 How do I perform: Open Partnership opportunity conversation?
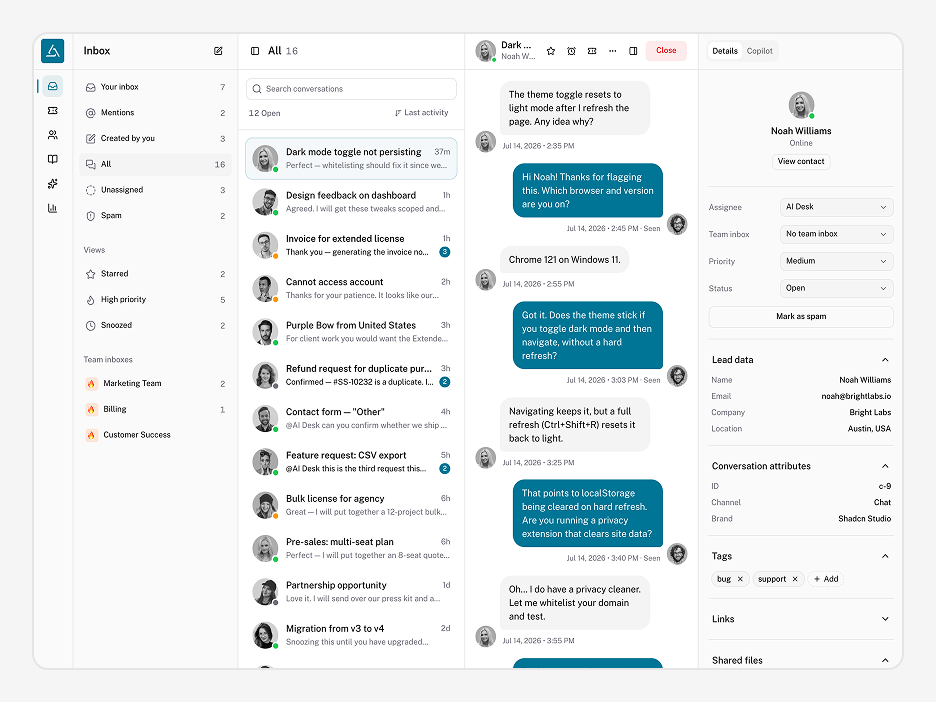(351, 592)
